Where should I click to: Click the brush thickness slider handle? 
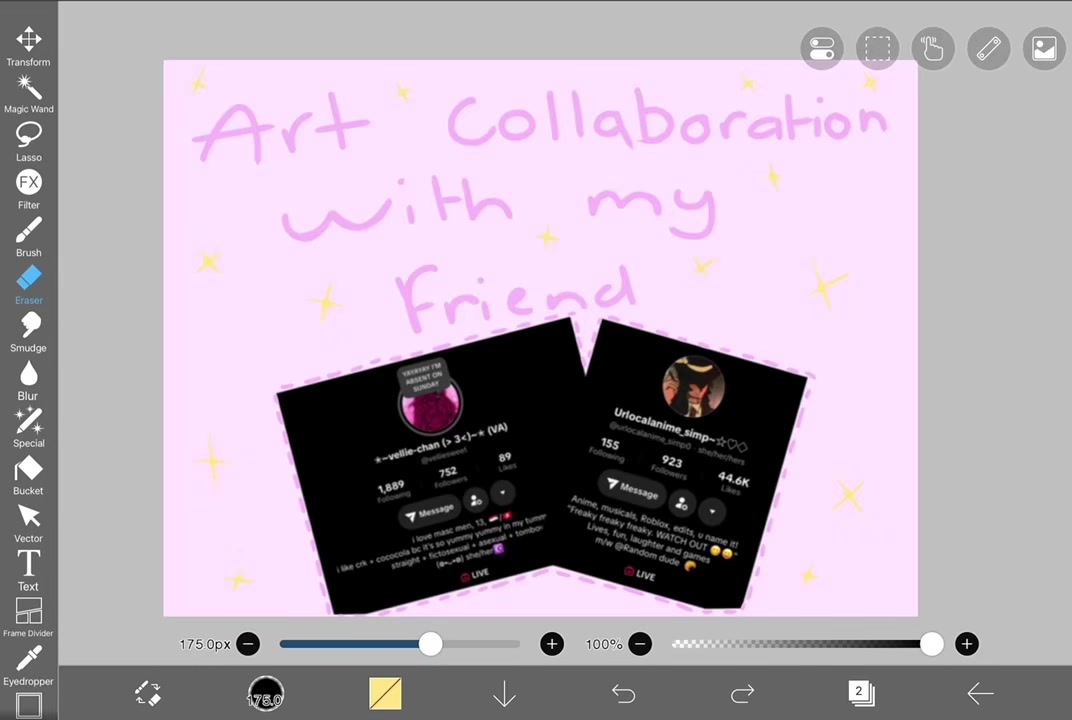click(430, 644)
